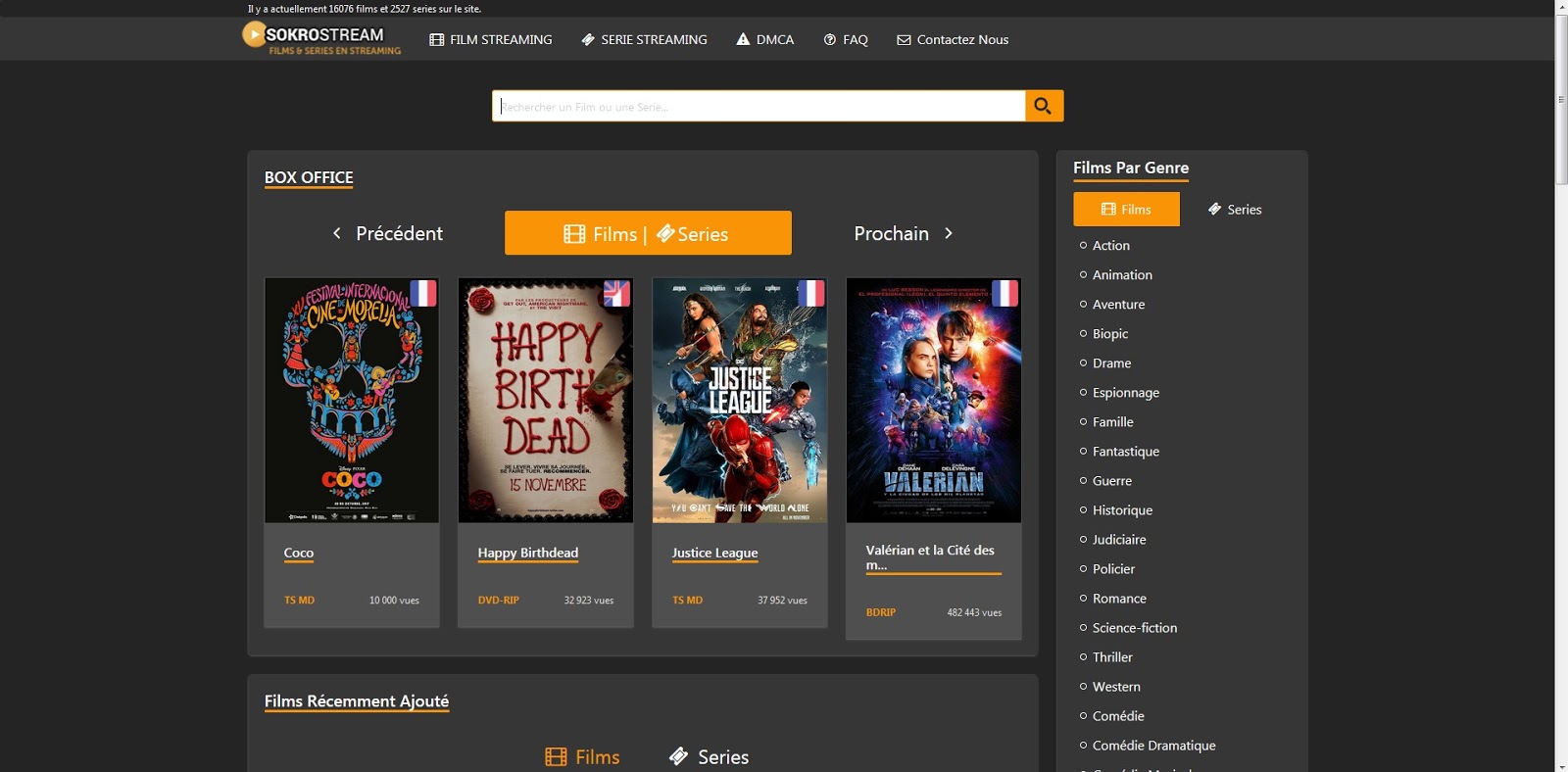1568x772 pixels.
Task: Go to Précédent box office page
Action: [387, 233]
